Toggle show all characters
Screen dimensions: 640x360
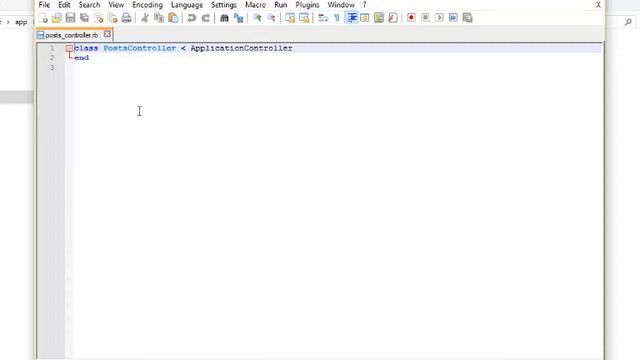pyautogui.click(x=337, y=18)
